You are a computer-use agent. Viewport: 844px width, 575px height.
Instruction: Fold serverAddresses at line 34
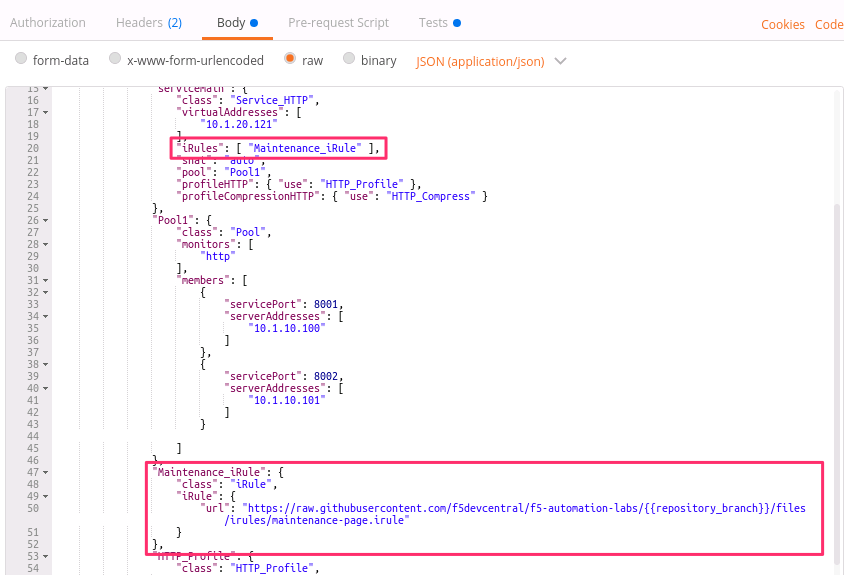pos(46,317)
